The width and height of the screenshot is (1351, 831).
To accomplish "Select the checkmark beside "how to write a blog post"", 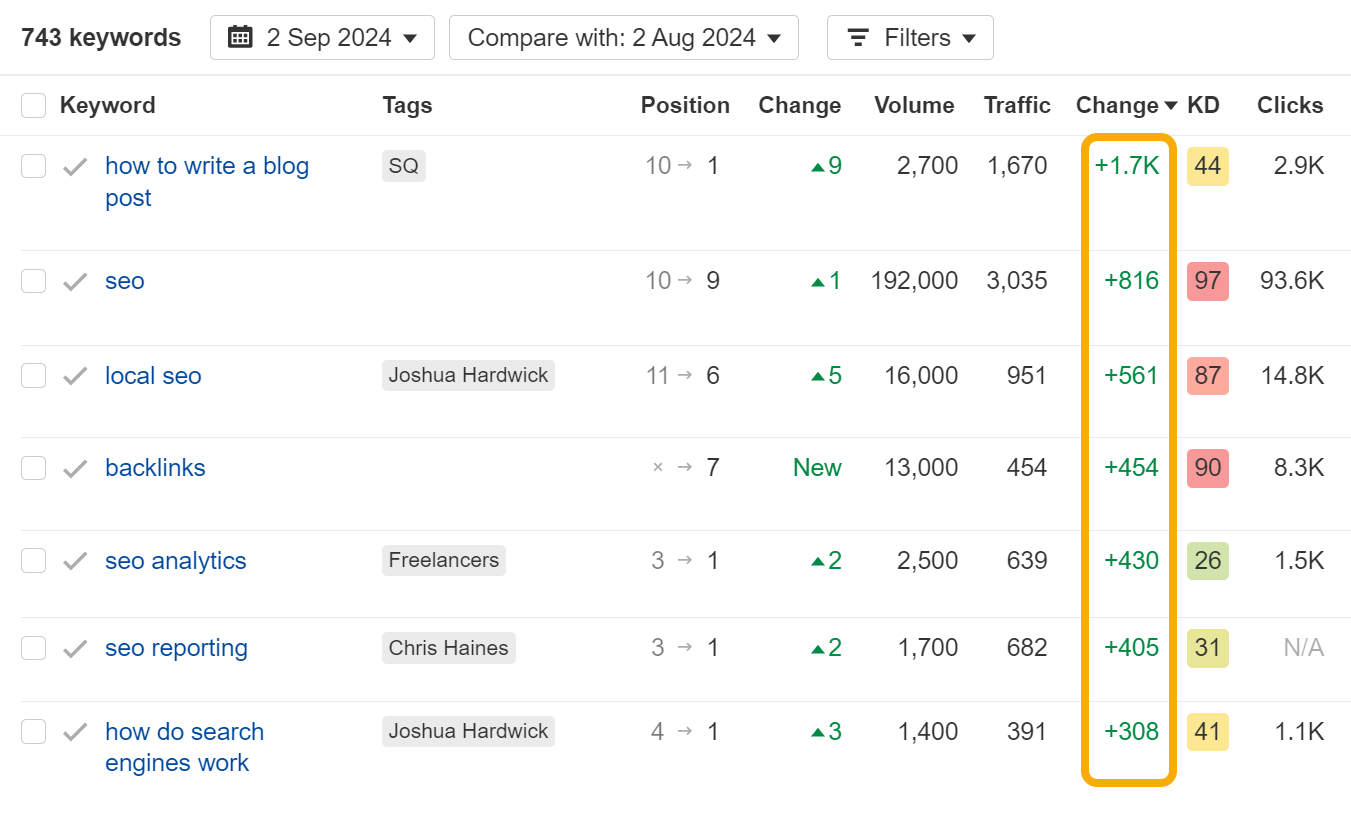I will (x=74, y=166).
